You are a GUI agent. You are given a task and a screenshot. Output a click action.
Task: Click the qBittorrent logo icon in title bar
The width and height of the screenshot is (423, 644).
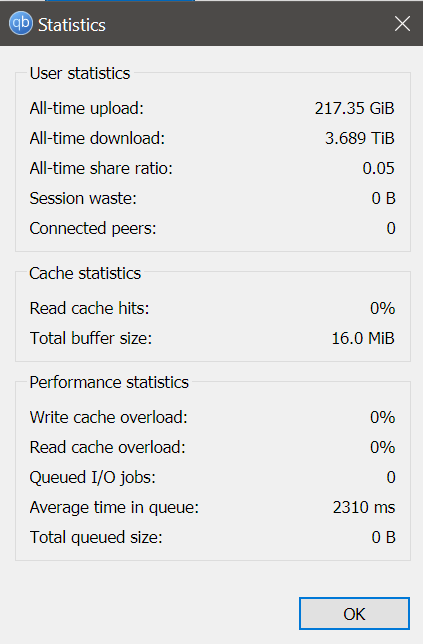[21, 23]
